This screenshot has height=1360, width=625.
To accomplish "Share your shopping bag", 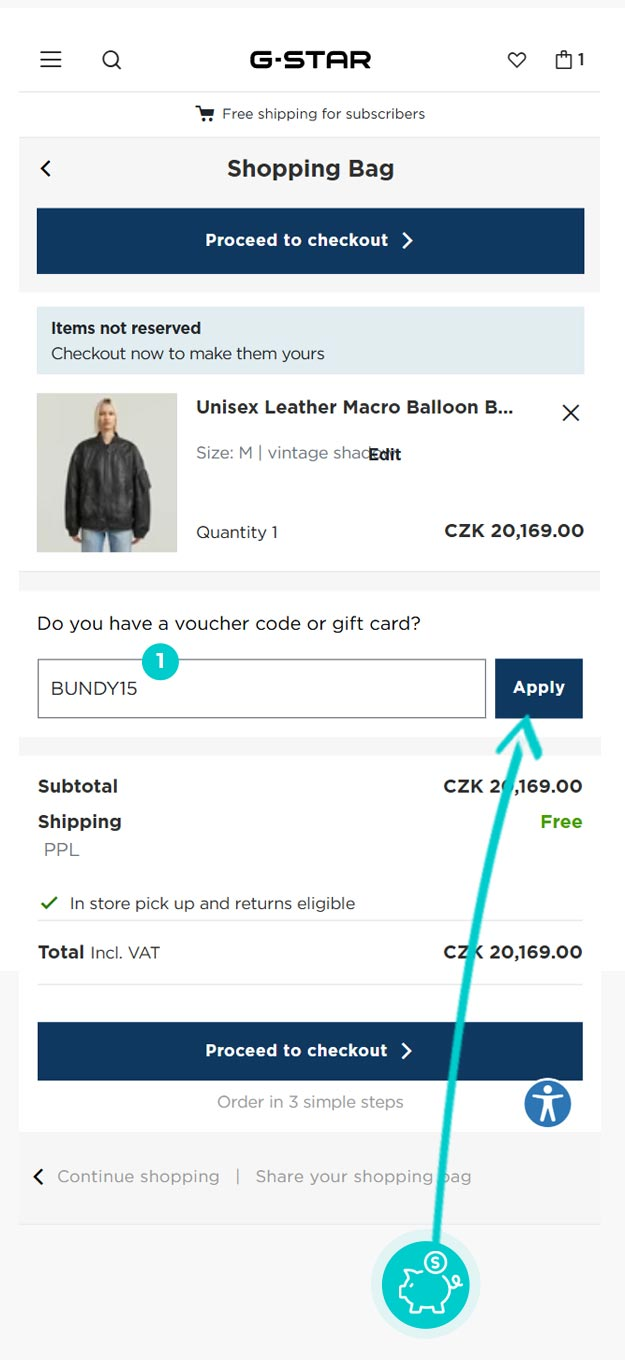I will click(x=363, y=1177).
